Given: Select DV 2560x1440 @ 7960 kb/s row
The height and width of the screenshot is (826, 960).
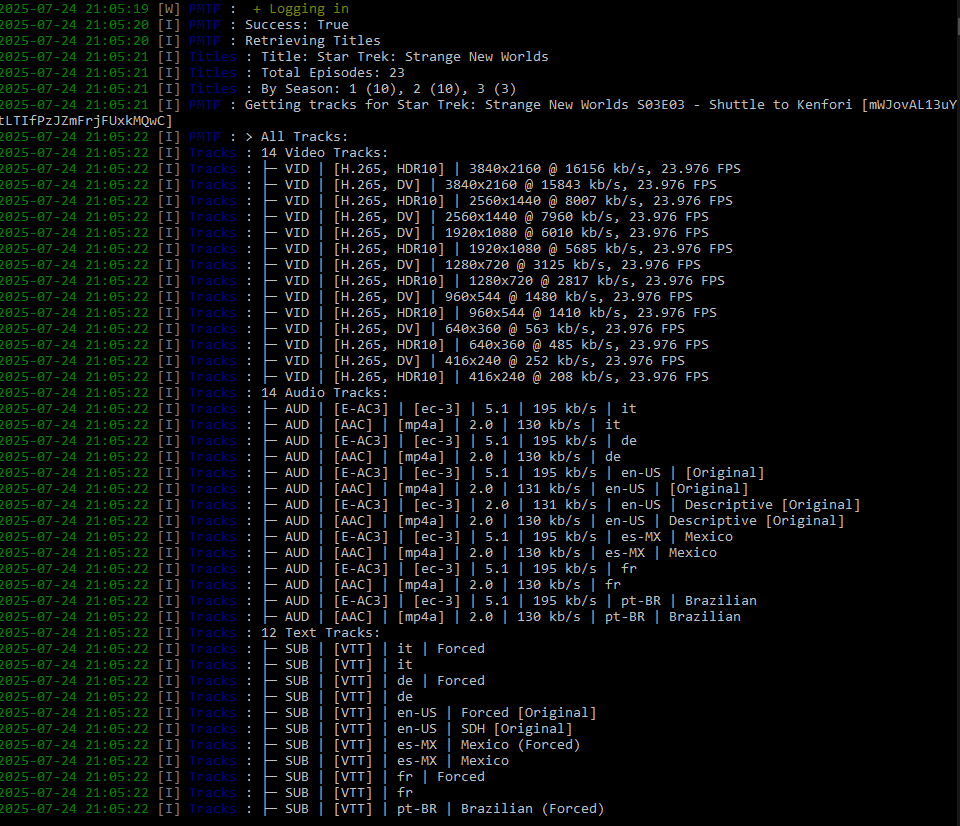Looking at the screenshot, I should click(x=486, y=217).
